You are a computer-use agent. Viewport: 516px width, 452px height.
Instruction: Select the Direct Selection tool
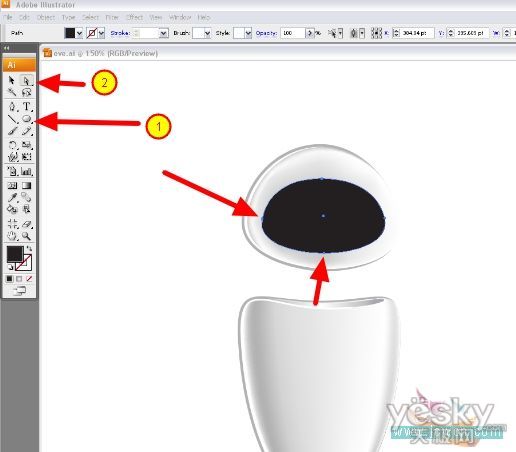click(26, 80)
